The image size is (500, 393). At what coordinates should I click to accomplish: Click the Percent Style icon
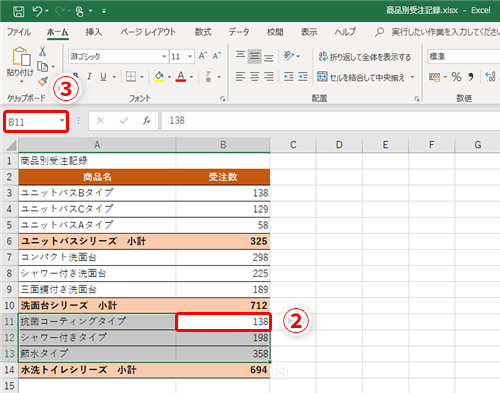(457, 77)
